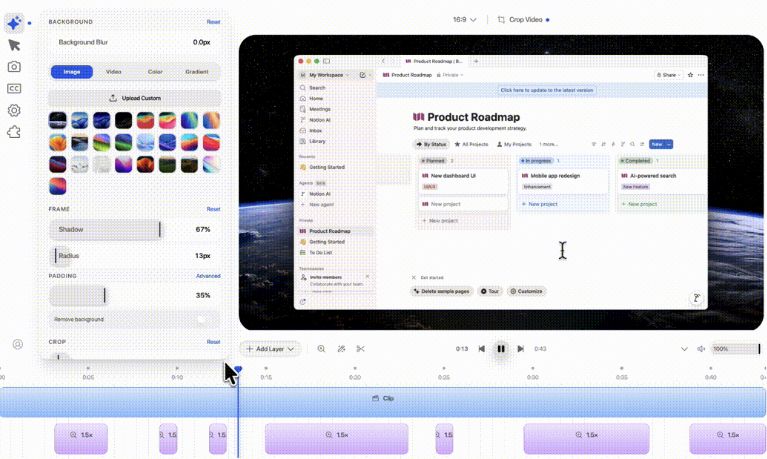The width and height of the screenshot is (767, 459).
Task: Open the Add Layer dropdown
Action: pos(270,349)
